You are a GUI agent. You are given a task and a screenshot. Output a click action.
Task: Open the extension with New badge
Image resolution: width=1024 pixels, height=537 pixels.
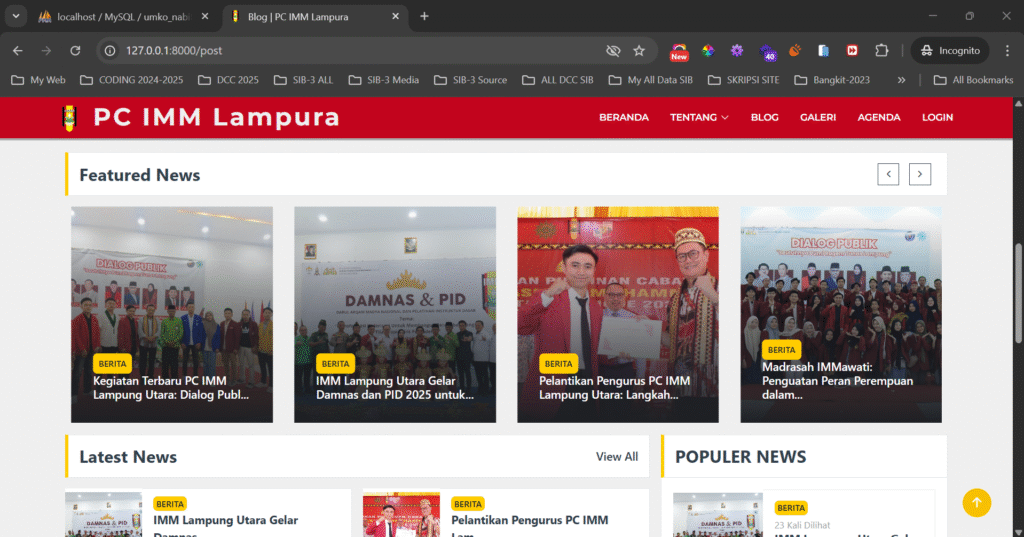point(679,52)
